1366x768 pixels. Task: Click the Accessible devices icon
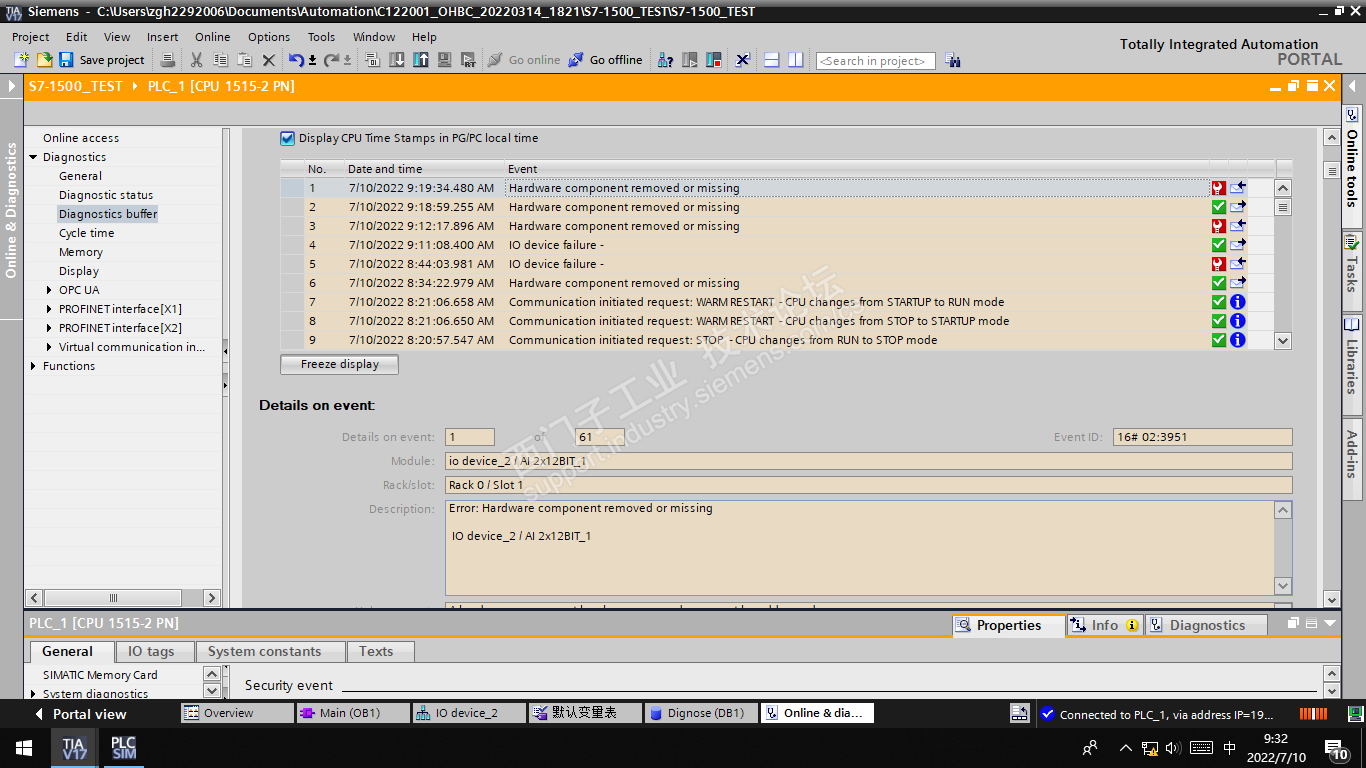point(665,60)
